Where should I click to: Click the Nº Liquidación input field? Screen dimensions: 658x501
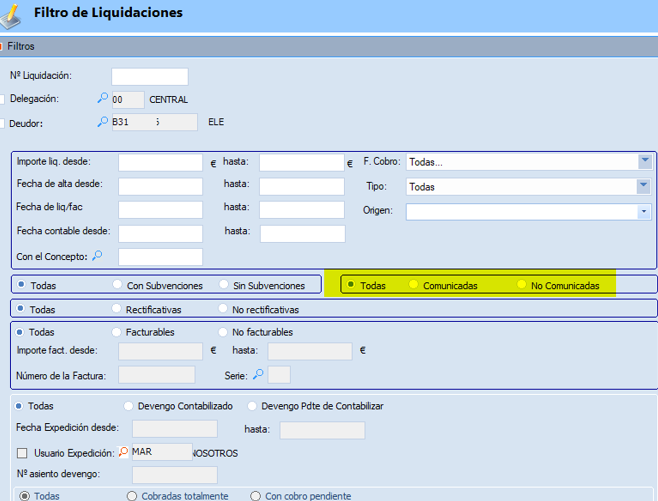pyautogui.click(x=149, y=77)
